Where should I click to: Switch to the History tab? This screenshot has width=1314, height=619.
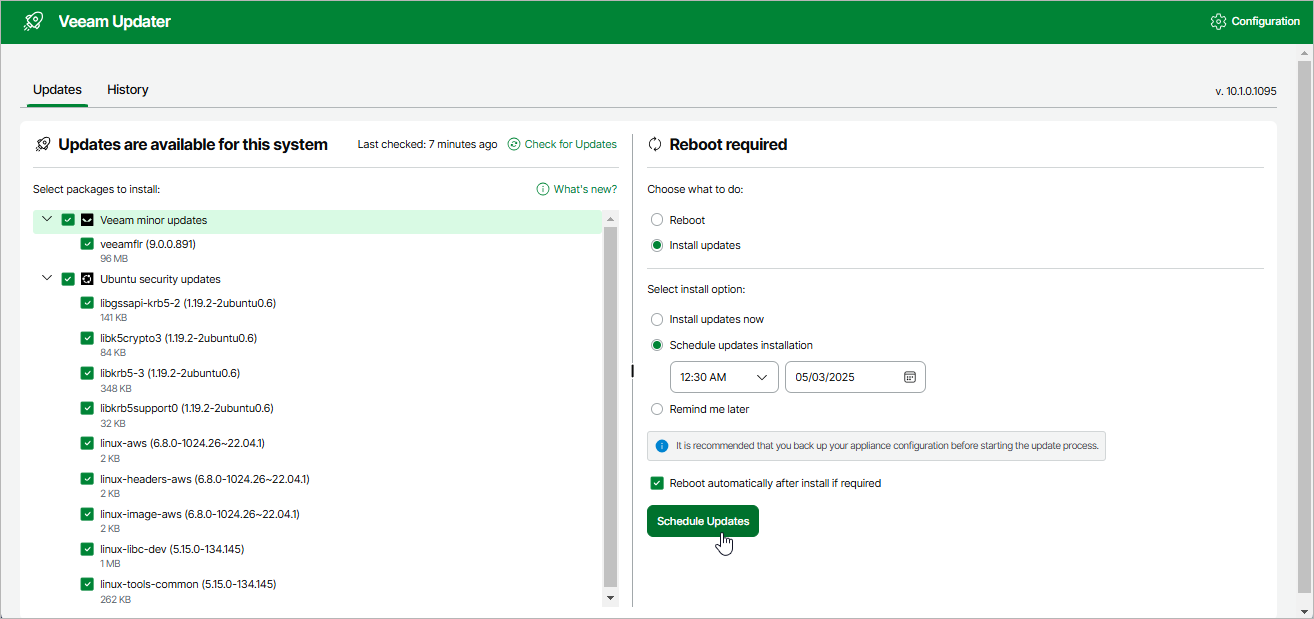[128, 90]
